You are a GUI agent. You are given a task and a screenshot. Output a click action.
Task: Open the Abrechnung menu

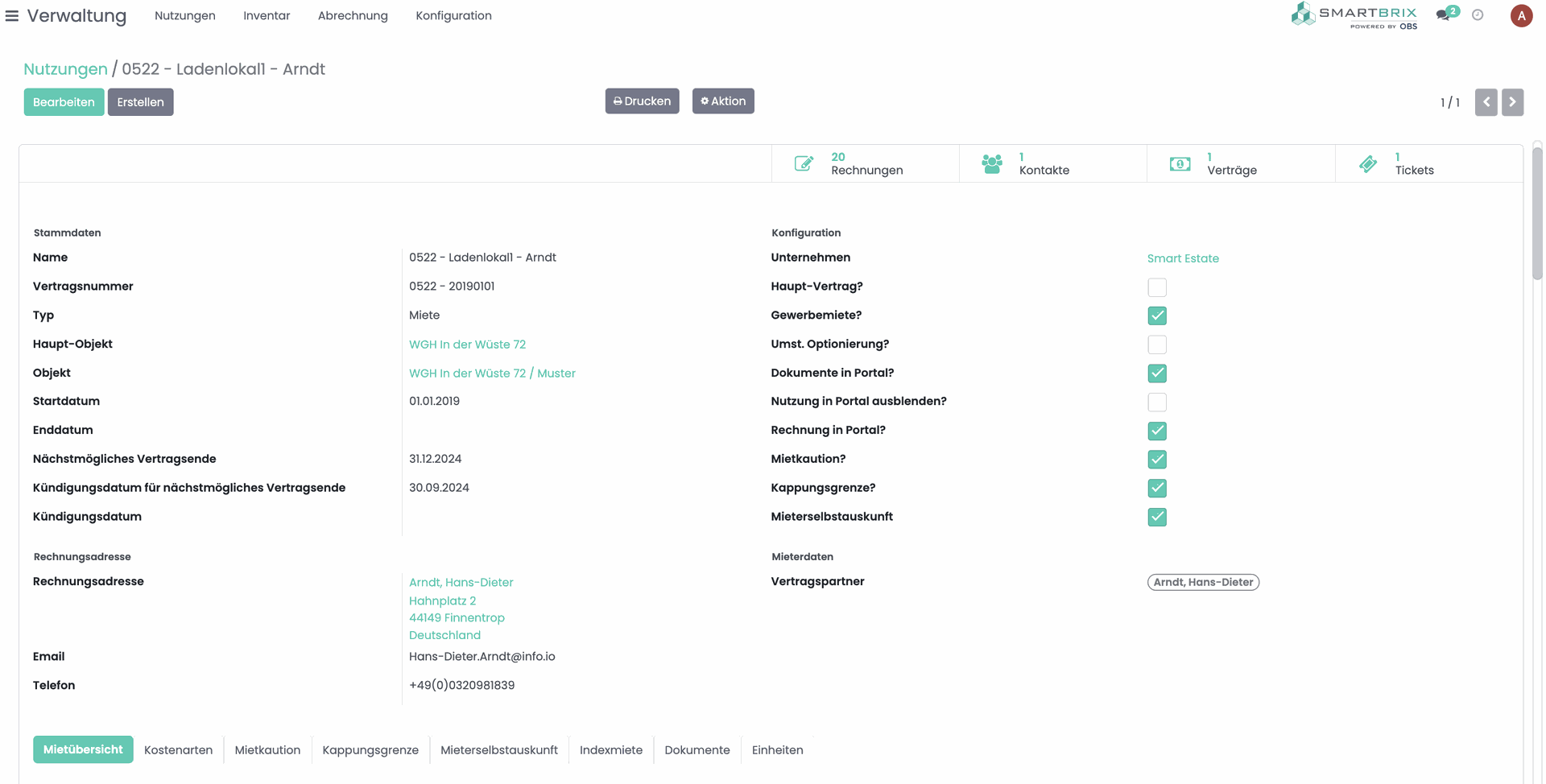pos(353,15)
